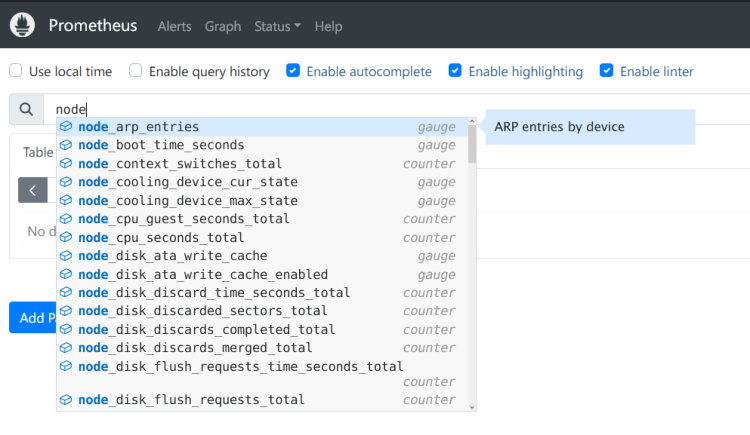This screenshot has height=435, width=750.
Task: Click the cube icon beside node_disk_flush_requests_total
Action: click(x=66, y=400)
